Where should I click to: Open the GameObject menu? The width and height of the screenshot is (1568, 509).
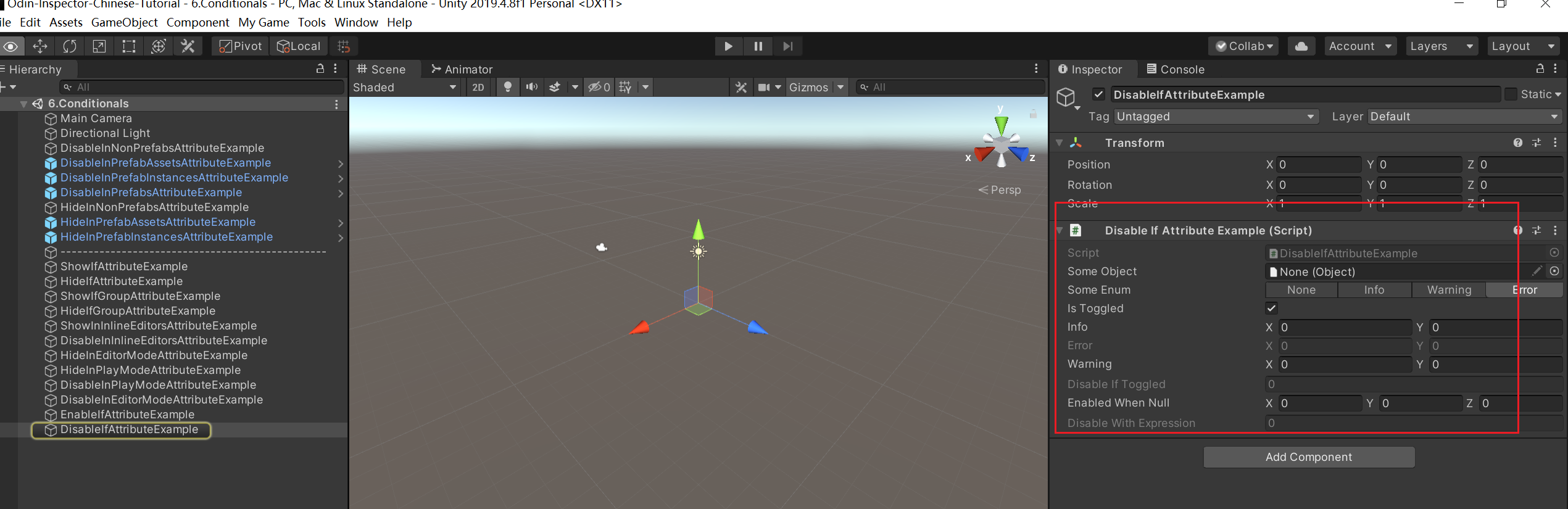(x=124, y=22)
